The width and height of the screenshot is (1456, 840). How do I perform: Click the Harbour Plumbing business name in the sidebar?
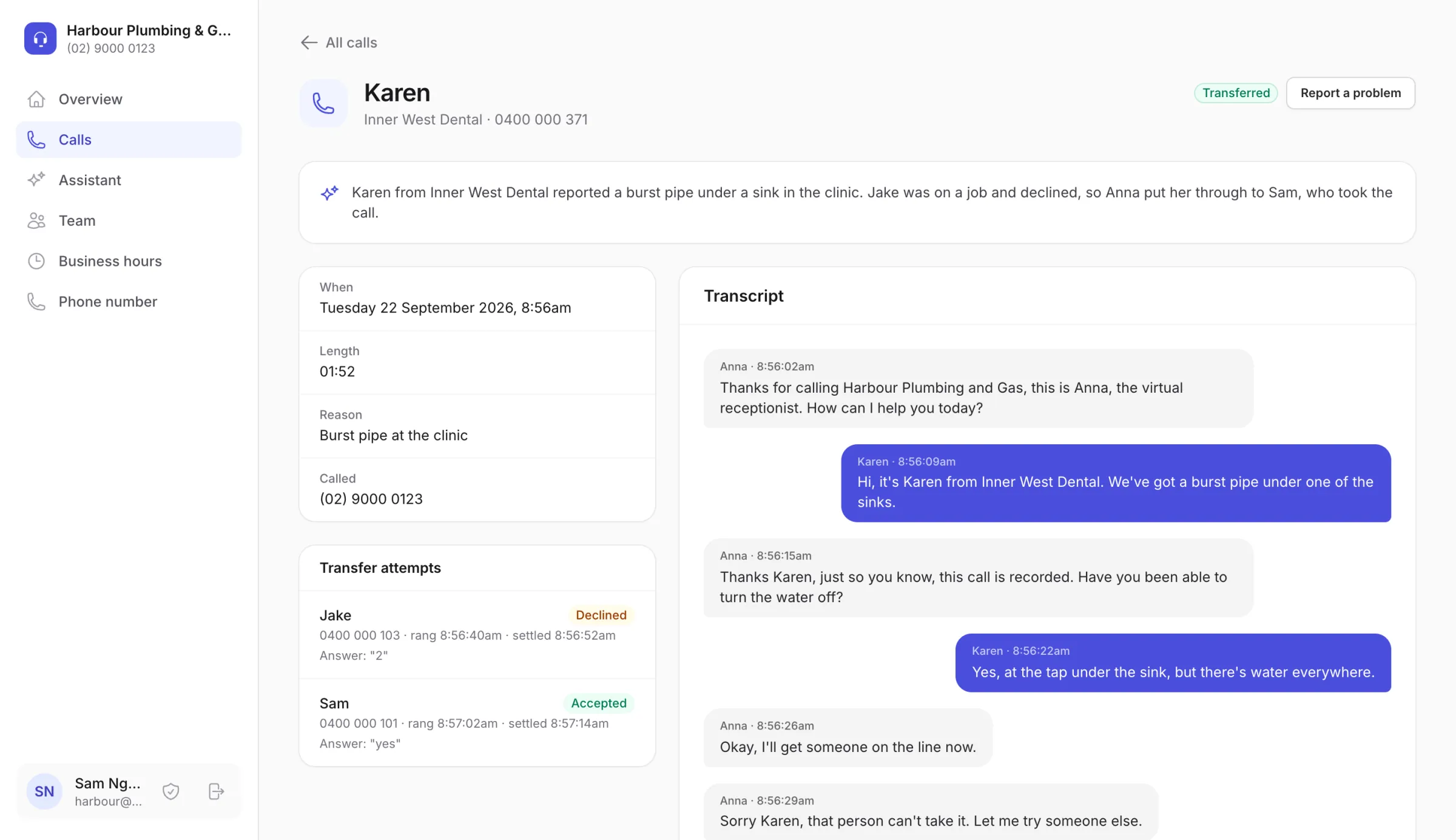[149, 30]
